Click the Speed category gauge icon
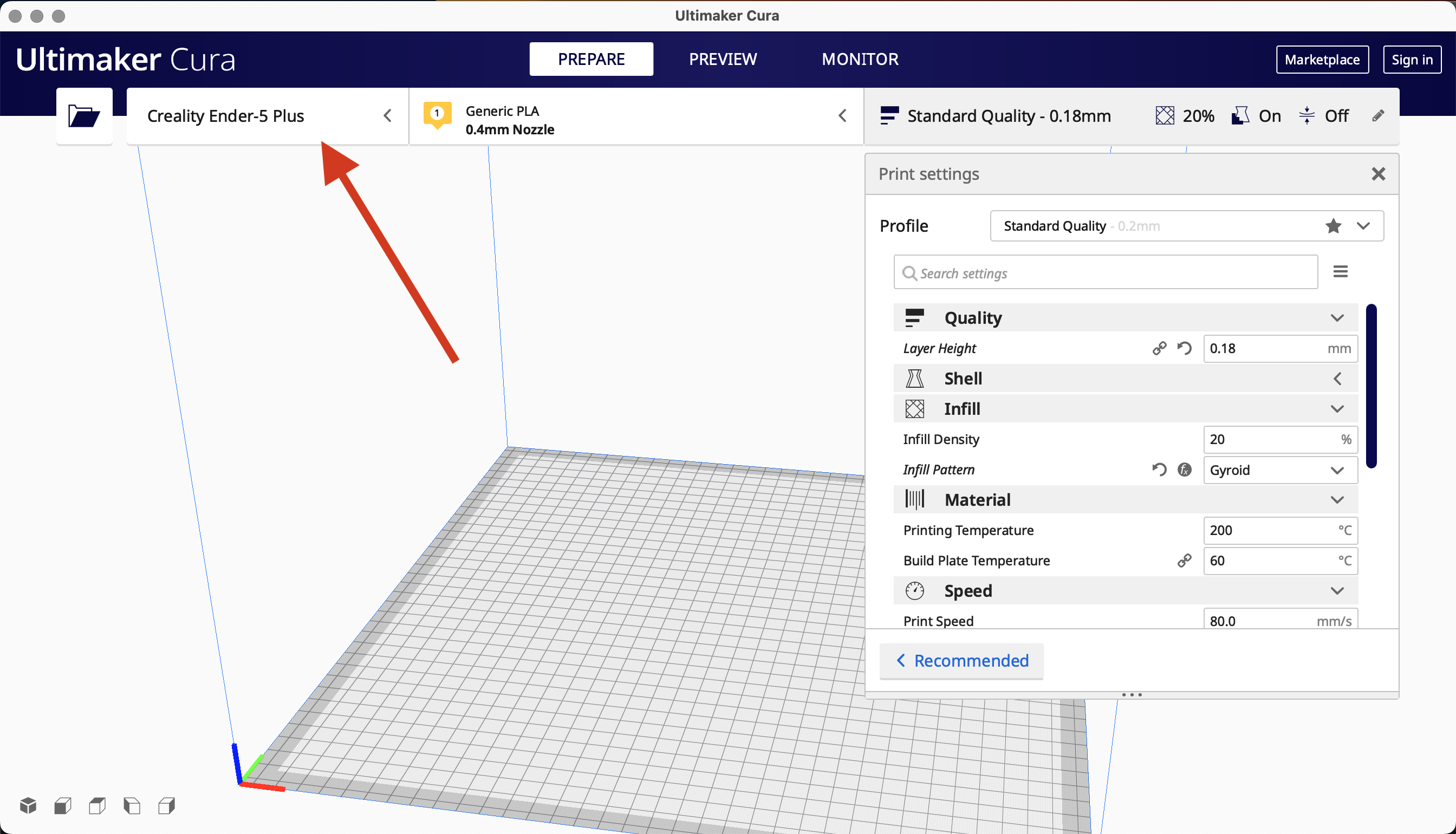This screenshot has height=834, width=1456. (x=915, y=590)
